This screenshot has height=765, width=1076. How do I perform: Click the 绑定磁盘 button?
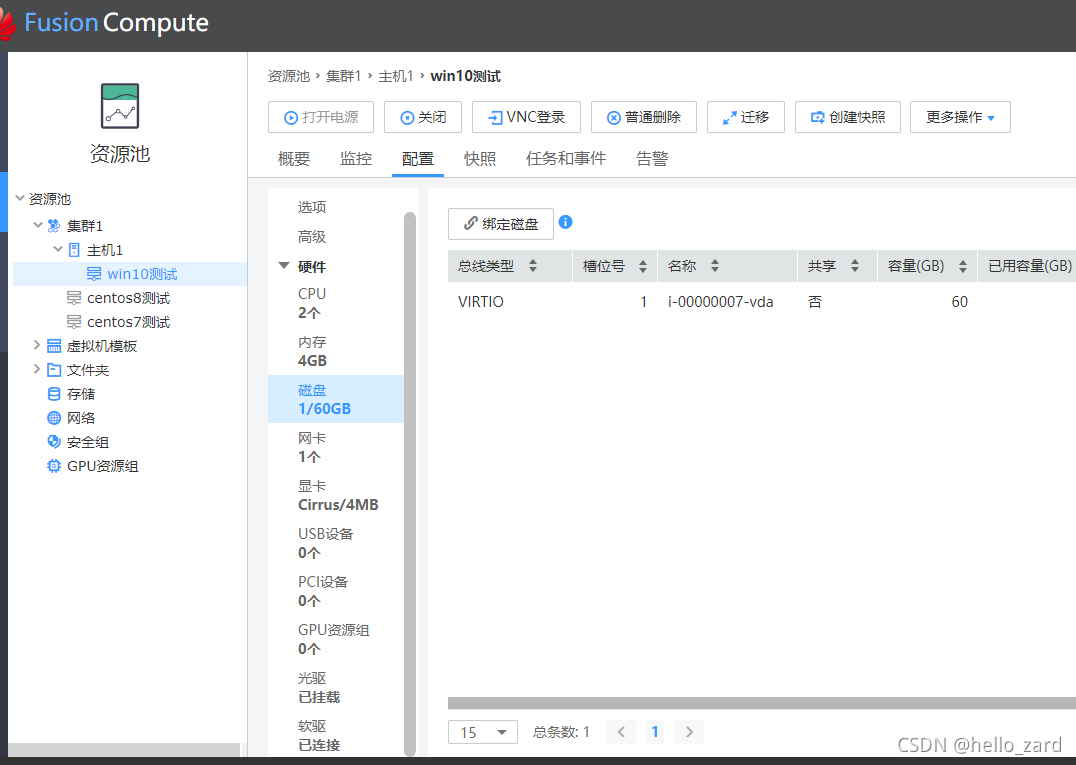501,224
